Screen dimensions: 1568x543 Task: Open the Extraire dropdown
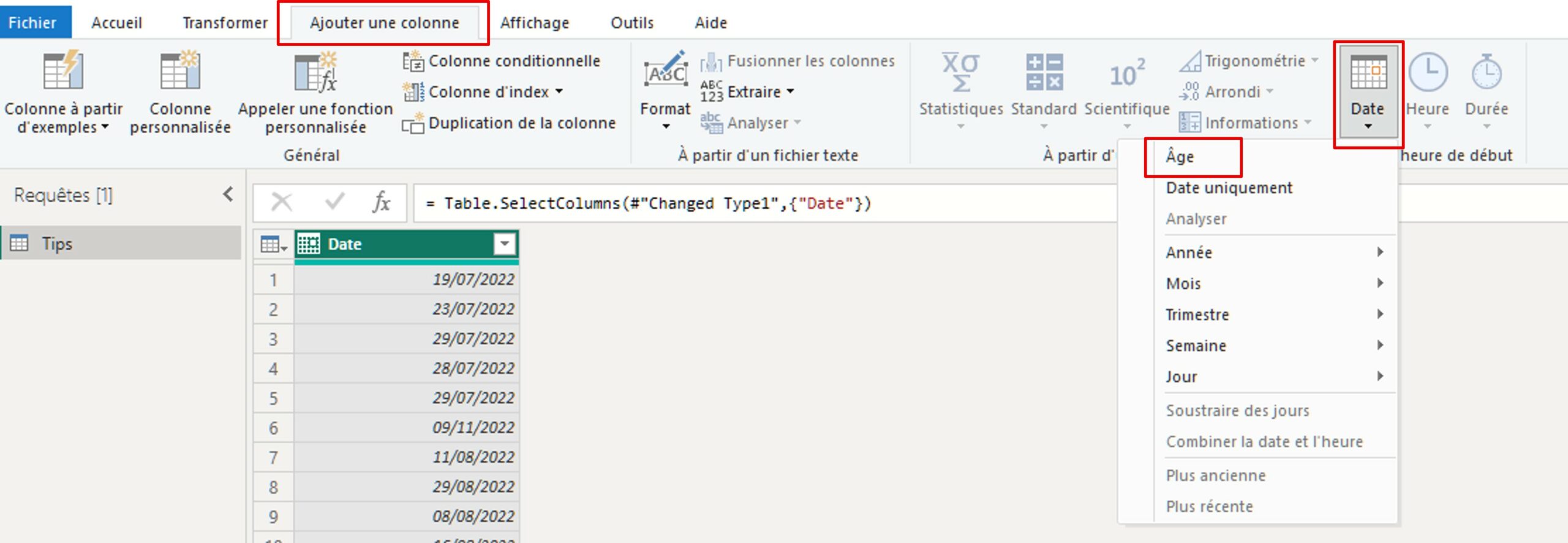click(747, 92)
